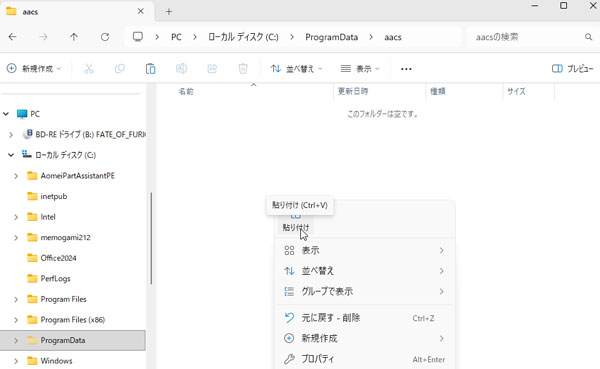Refresh the current folder view
The height and width of the screenshot is (369, 600).
click(105, 37)
